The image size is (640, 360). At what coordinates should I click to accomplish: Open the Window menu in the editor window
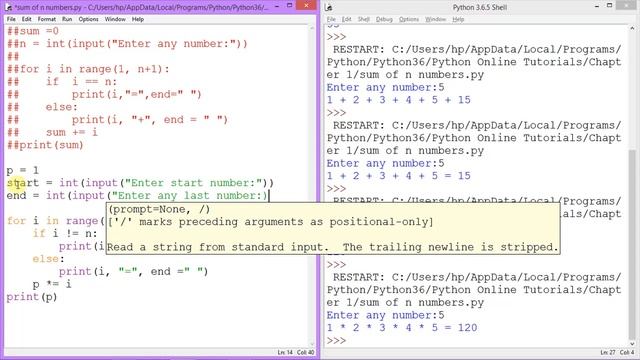point(115,19)
